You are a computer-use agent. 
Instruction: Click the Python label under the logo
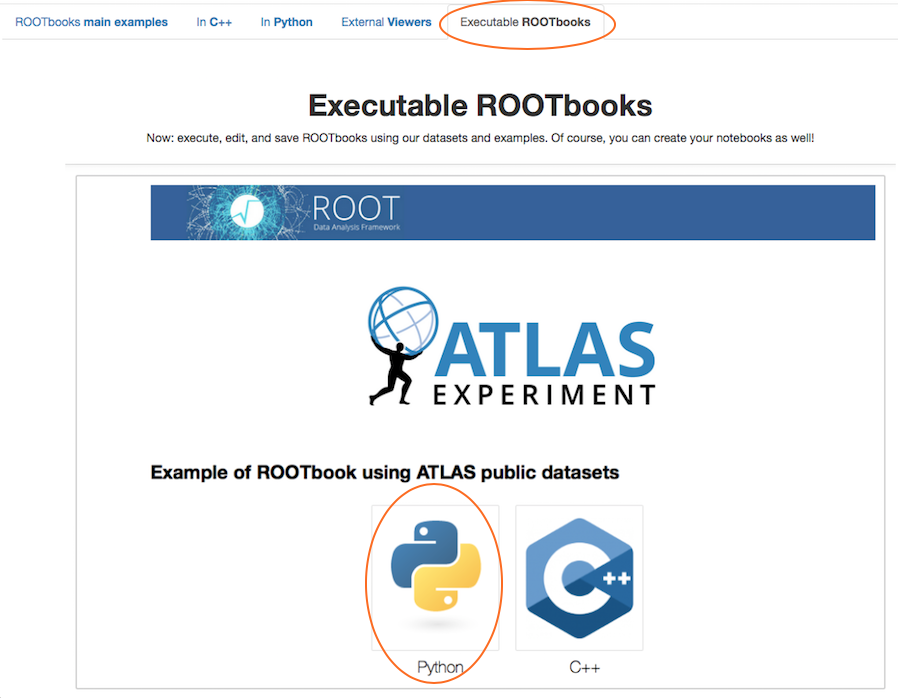[x=440, y=667]
